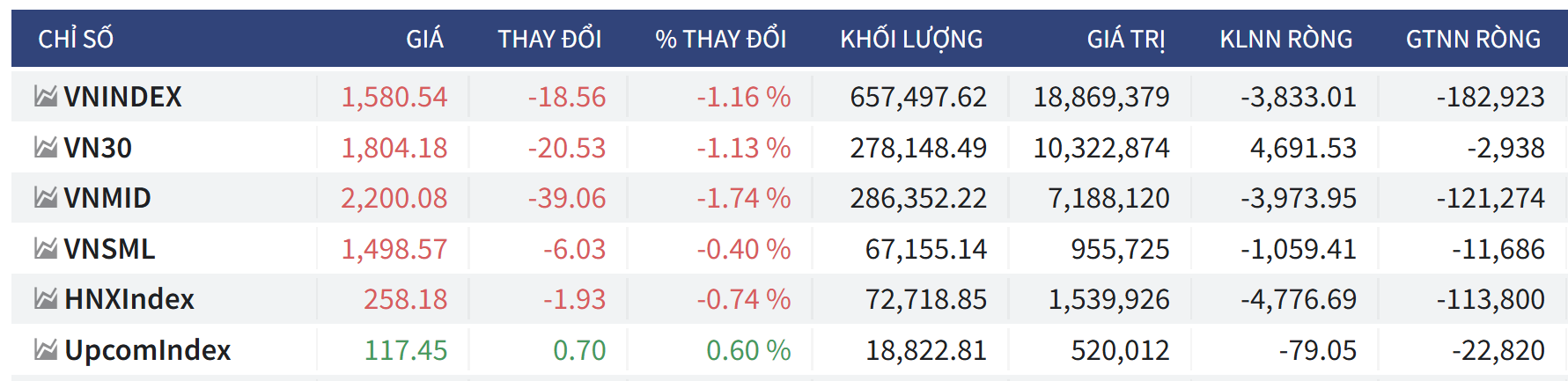The width and height of the screenshot is (1568, 381).
Task: Open the chart icon next to HNXIndex
Action: point(46,299)
